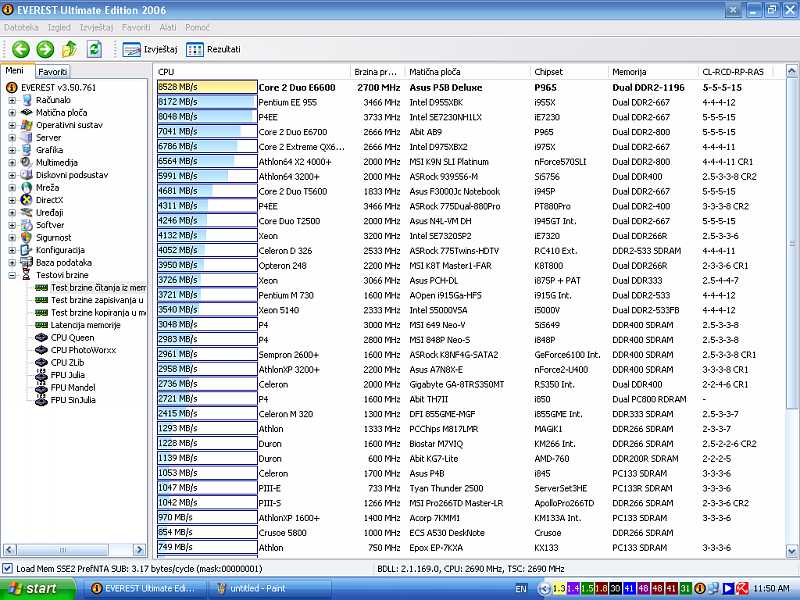The image size is (800, 600).
Task: Click the green Back arrow icon
Action: 20,49
